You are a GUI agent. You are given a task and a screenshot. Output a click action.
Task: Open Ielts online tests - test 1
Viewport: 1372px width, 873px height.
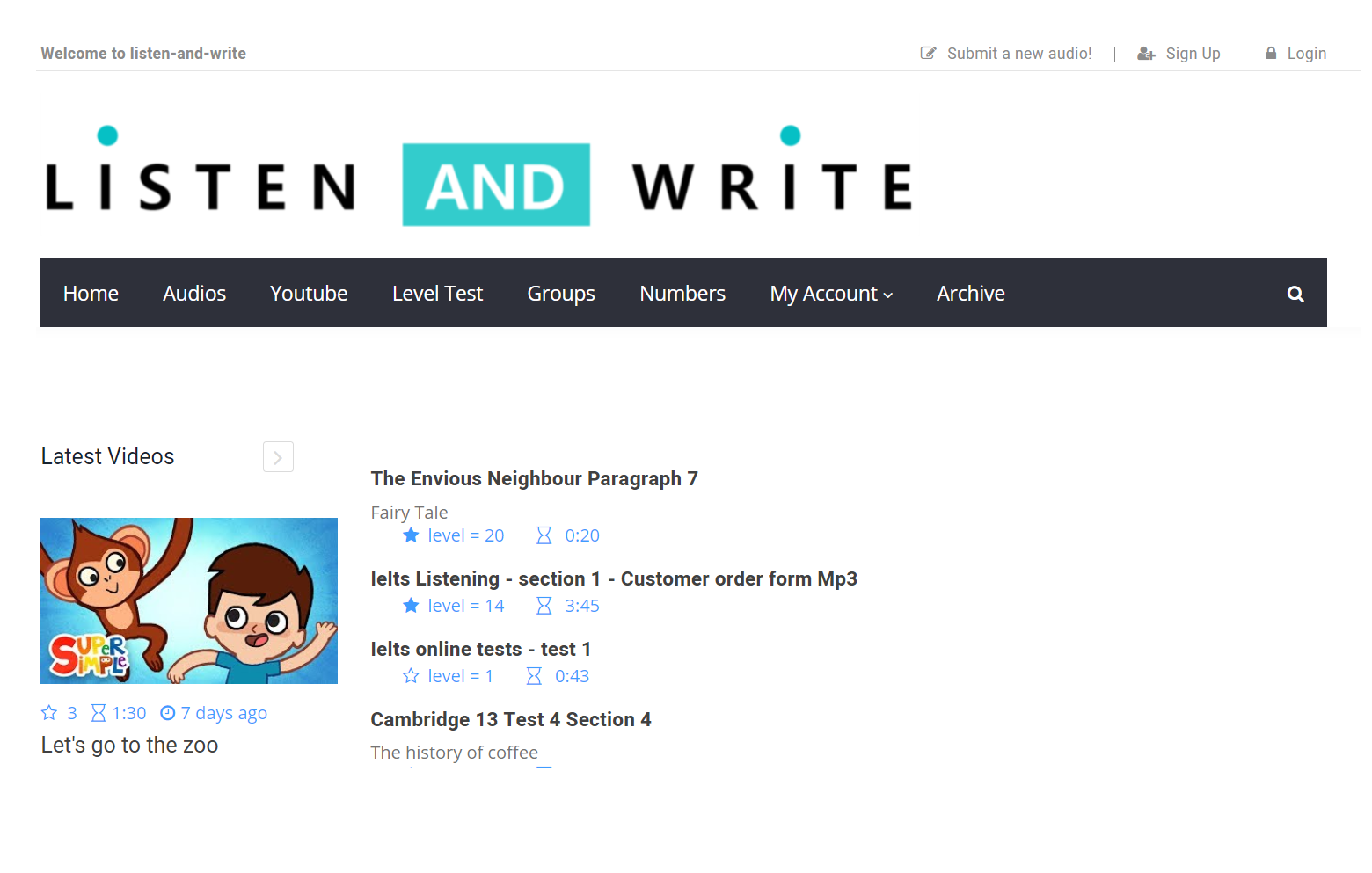pos(480,650)
